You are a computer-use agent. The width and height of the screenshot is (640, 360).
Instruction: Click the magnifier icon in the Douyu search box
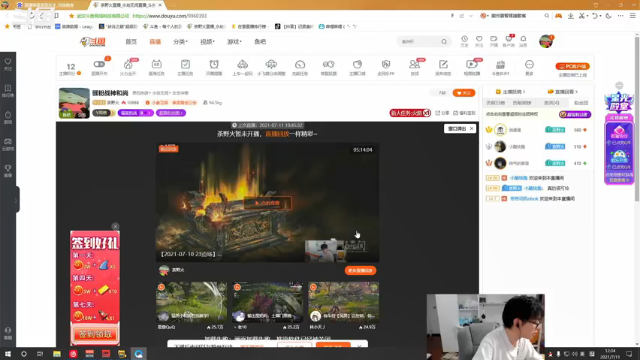[444, 42]
